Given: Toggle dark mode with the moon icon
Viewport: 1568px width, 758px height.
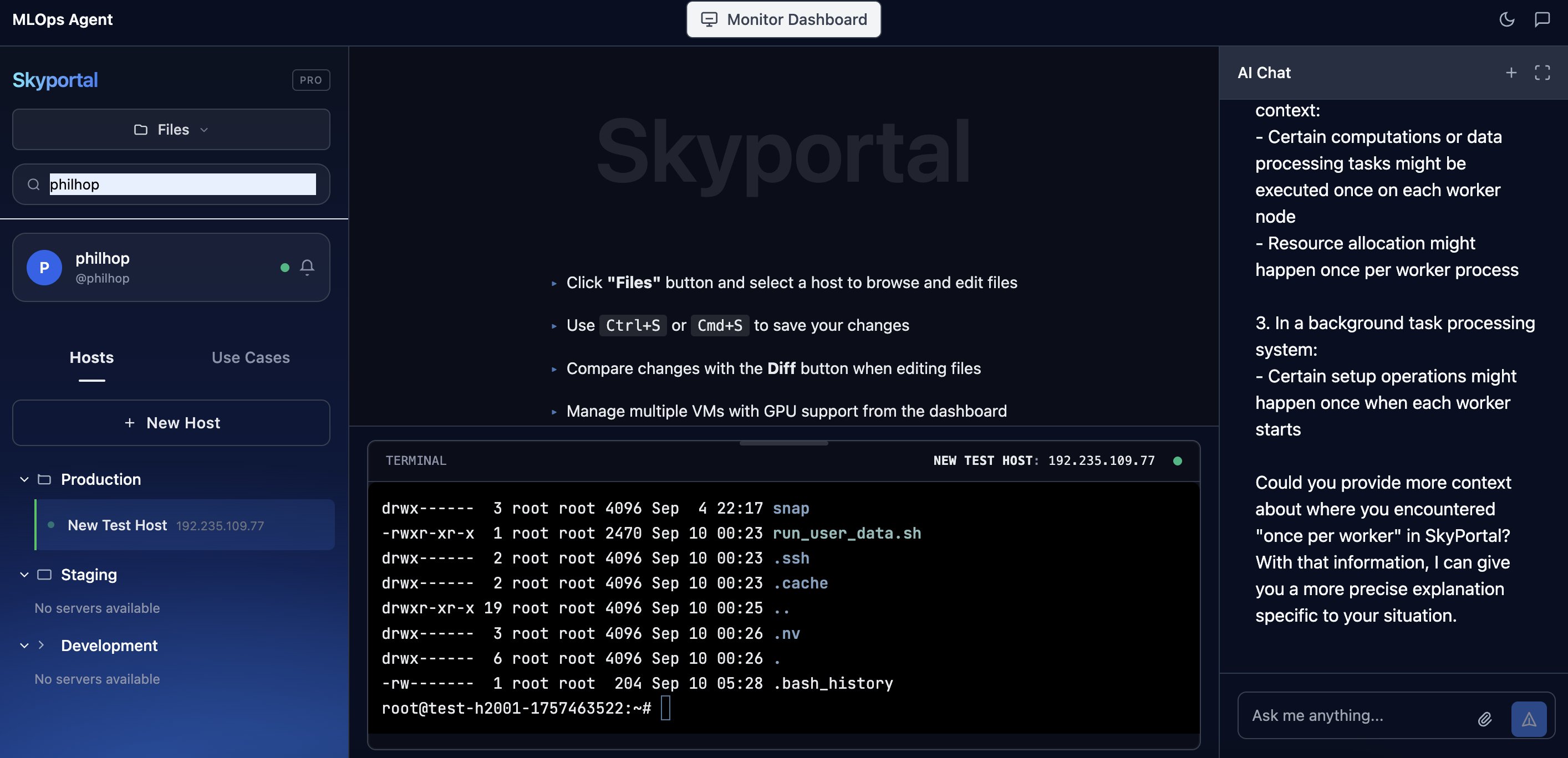Looking at the screenshot, I should [1507, 19].
